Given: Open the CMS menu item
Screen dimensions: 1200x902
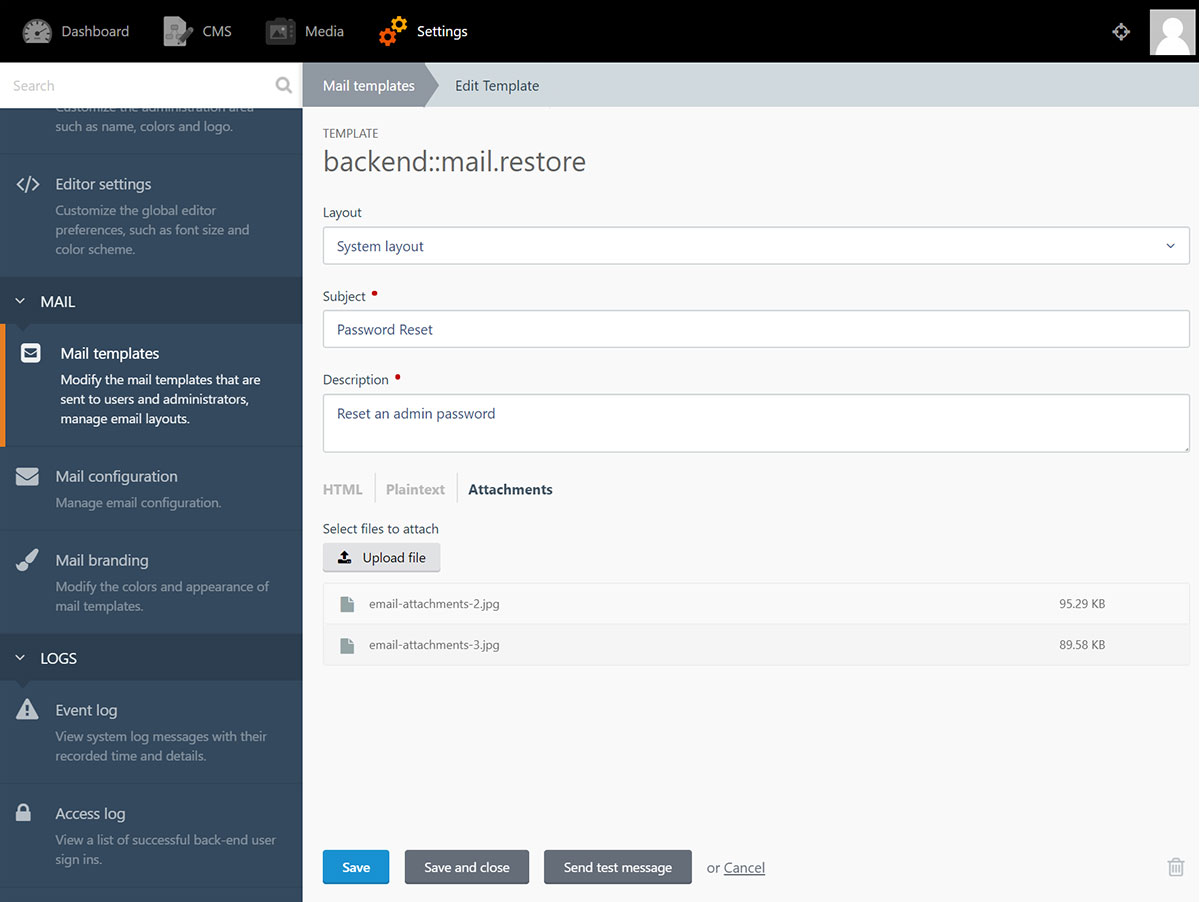Looking at the screenshot, I should 198,31.
